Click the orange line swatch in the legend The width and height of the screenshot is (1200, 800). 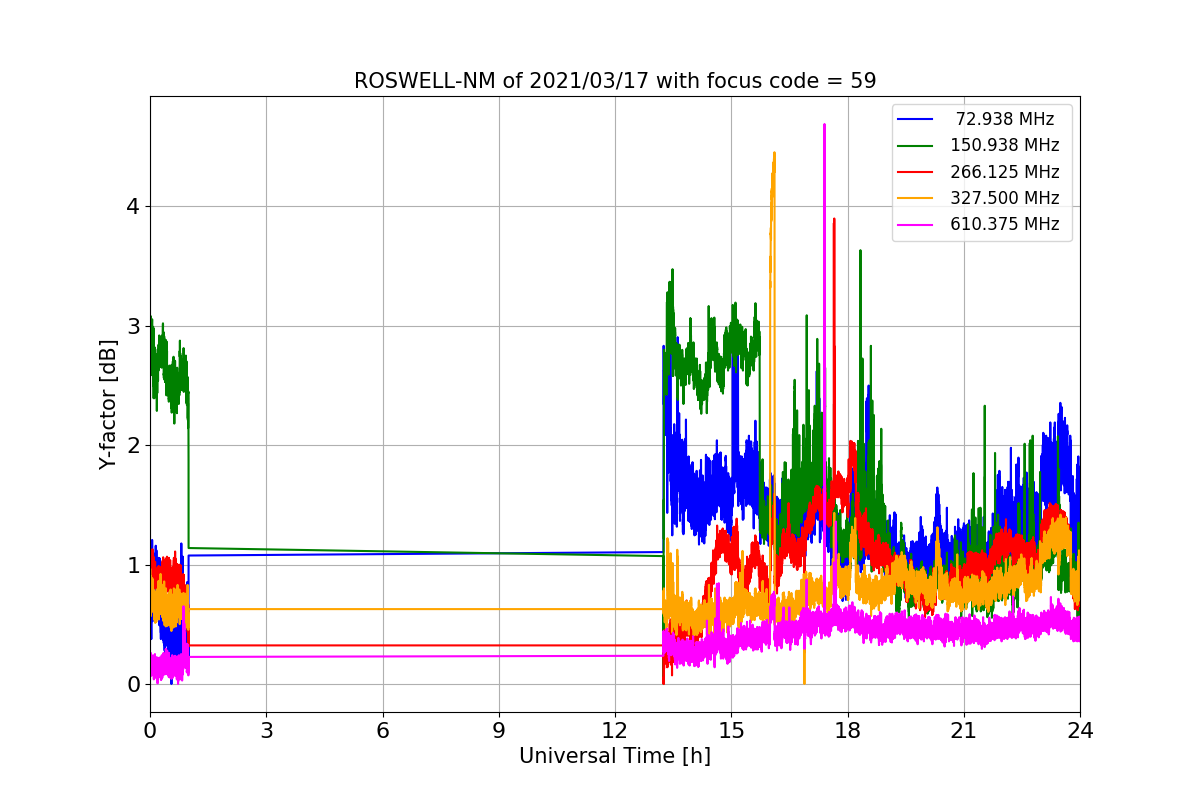pos(915,198)
